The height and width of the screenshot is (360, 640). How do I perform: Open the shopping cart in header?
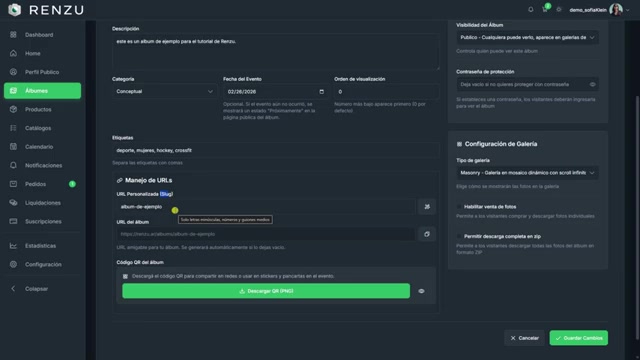tap(545, 9)
